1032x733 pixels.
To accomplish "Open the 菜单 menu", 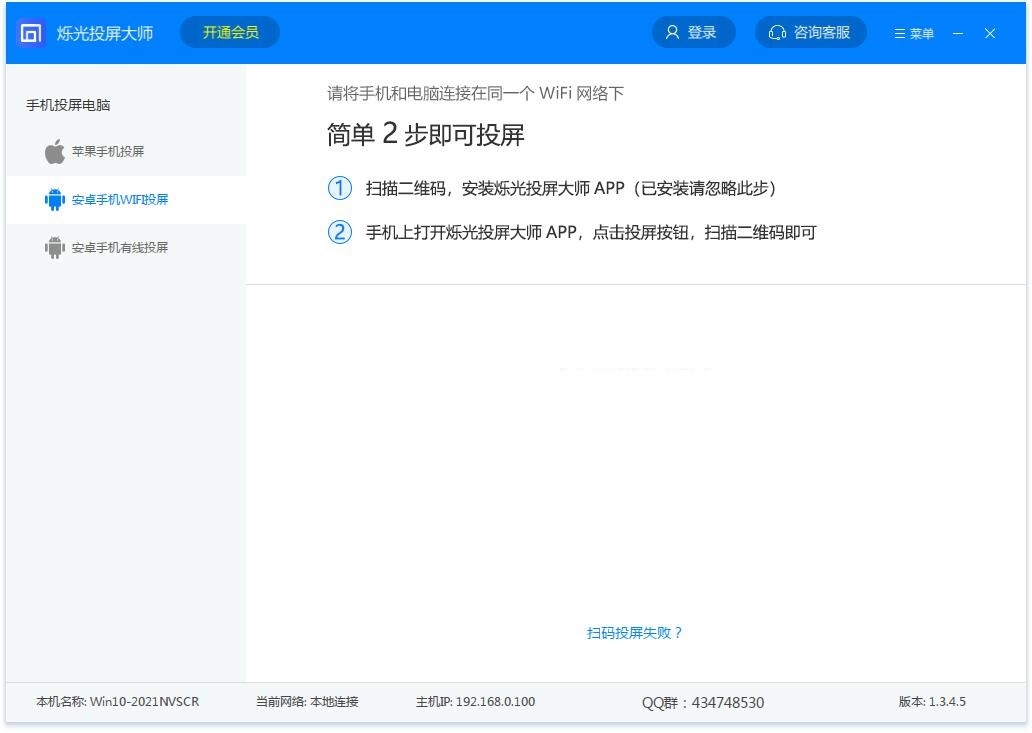I will point(914,34).
